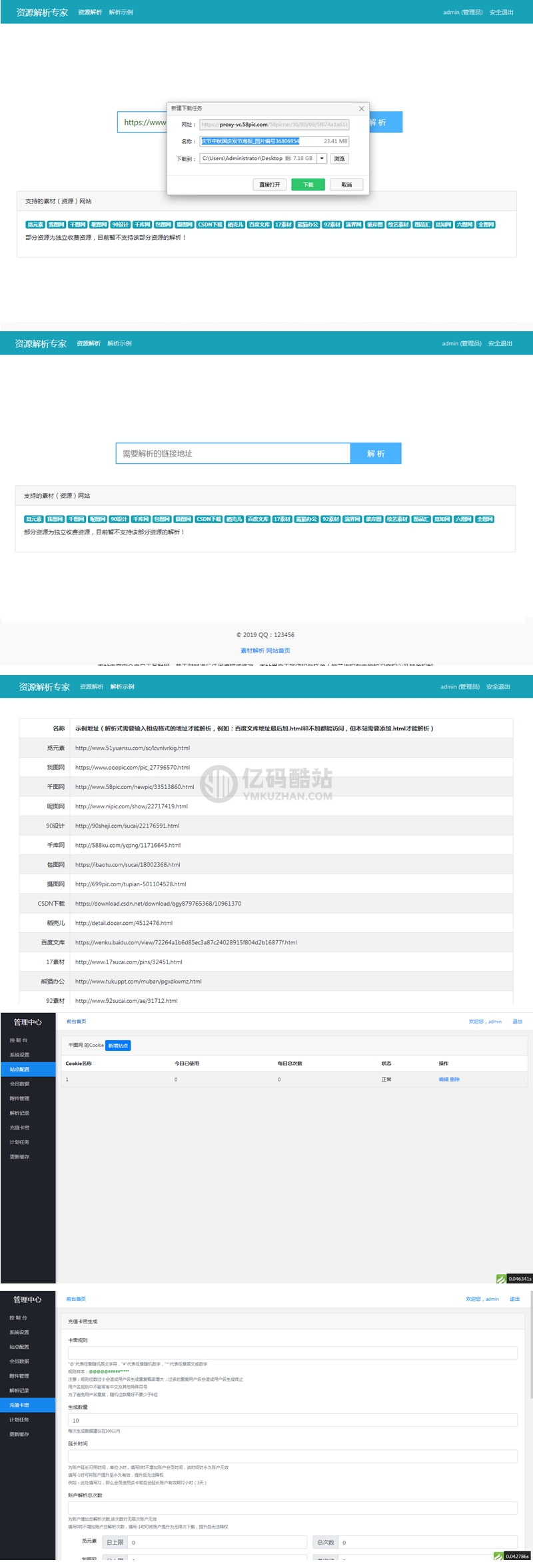Image resolution: width=533 pixels, height=1568 pixels.
Task: Click the 17素材 example URL 17sucai.com
Action: 129,962
